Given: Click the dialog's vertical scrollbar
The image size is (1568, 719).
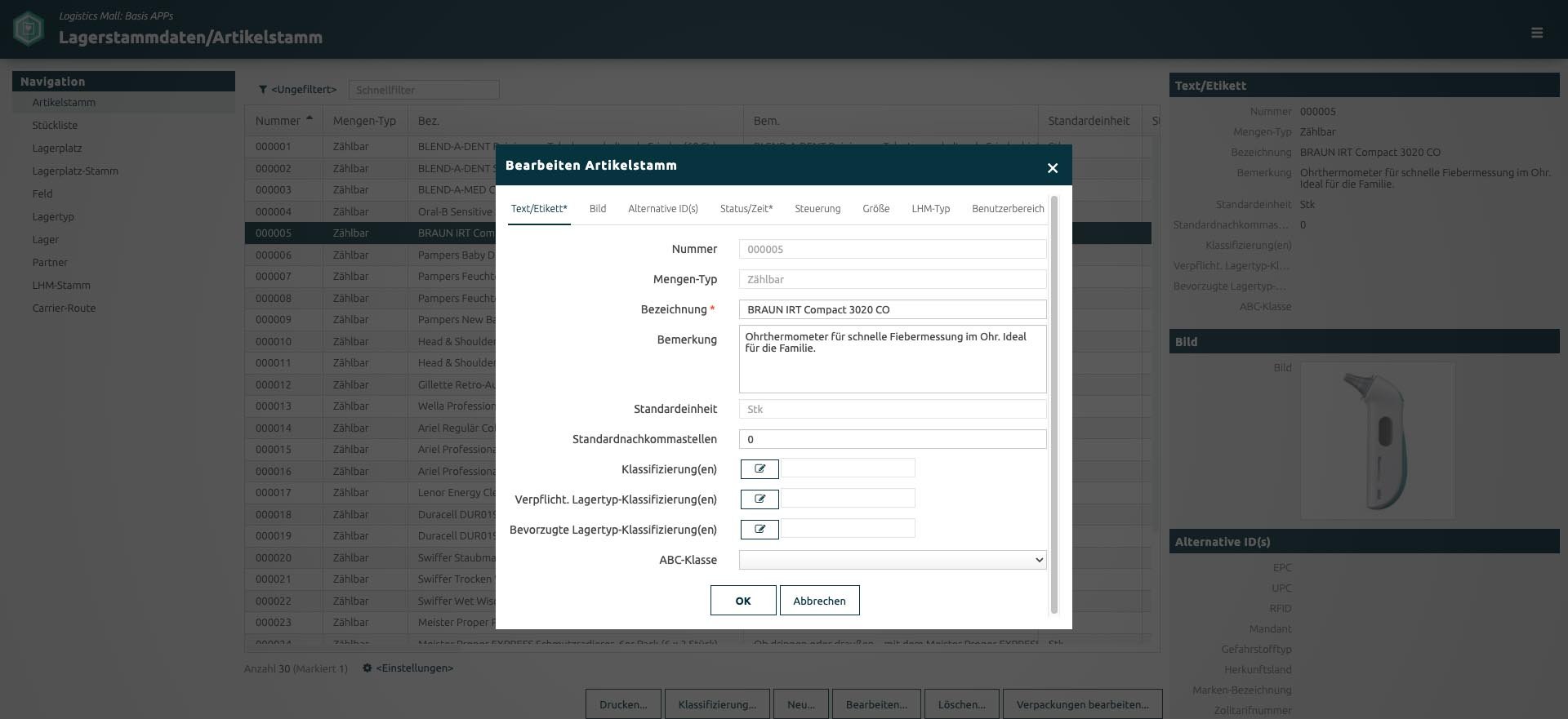Looking at the screenshot, I should tap(1054, 404).
